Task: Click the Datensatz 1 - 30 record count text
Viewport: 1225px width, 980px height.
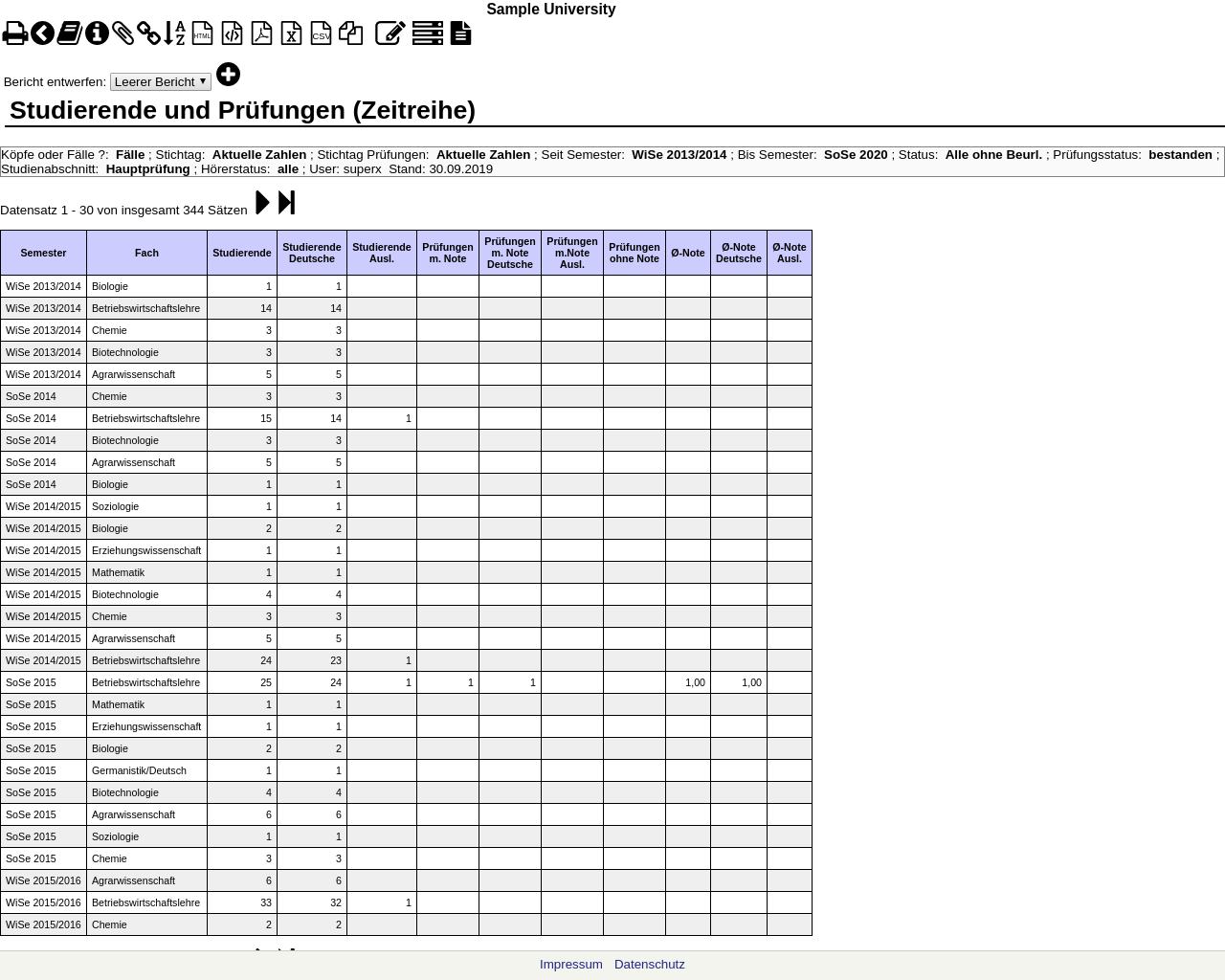Action: pos(123,210)
